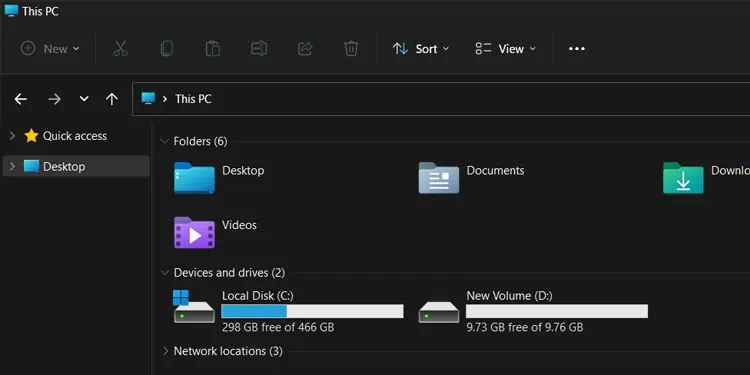Expand the Quick access tree node
The image size is (750, 375).
coord(12,136)
